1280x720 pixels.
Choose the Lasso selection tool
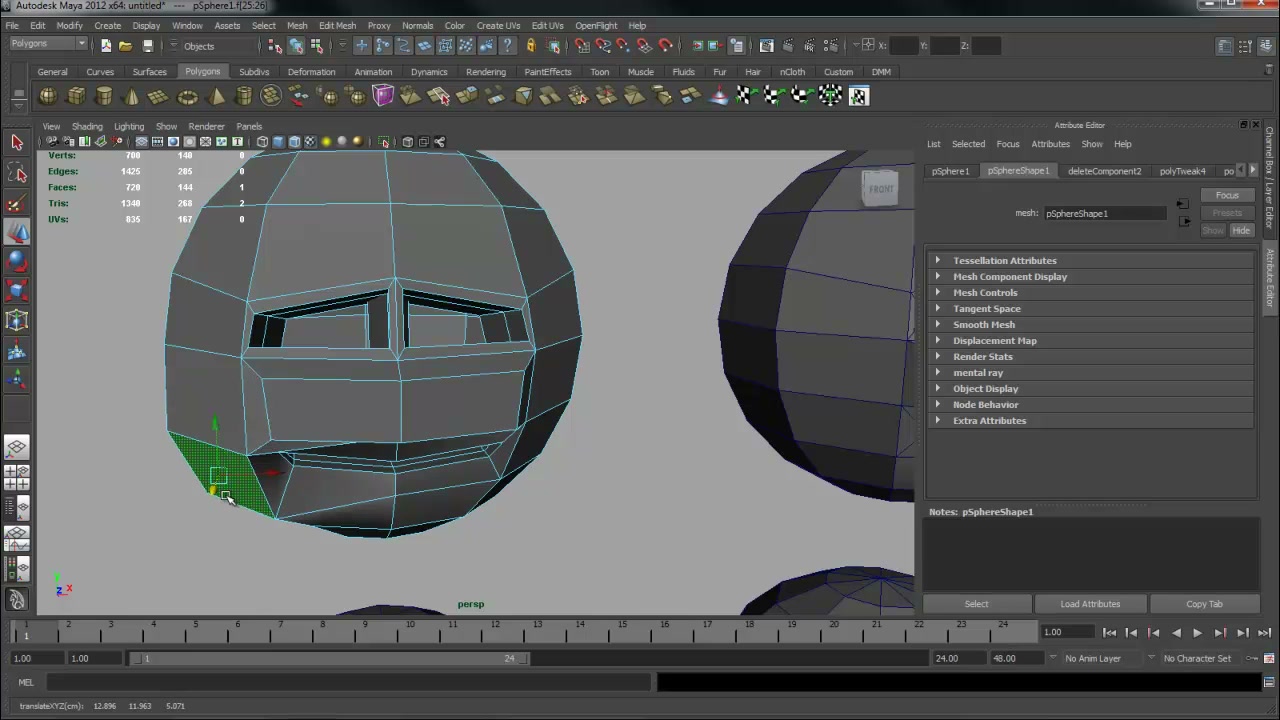(x=16, y=173)
